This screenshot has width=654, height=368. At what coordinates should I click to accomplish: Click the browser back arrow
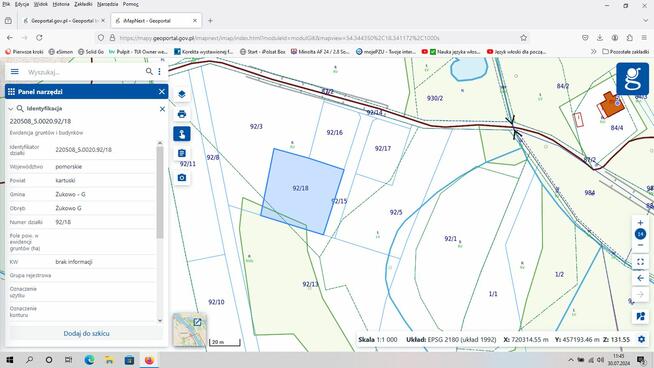[x=10, y=38]
